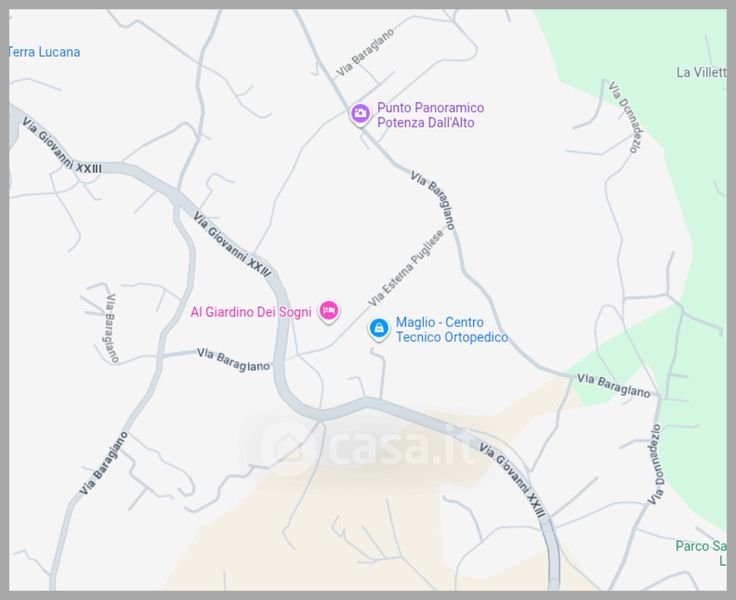The height and width of the screenshot is (600, 736).
Task: Click the Terra Lucana place label
Action: [x=44, y=52]
